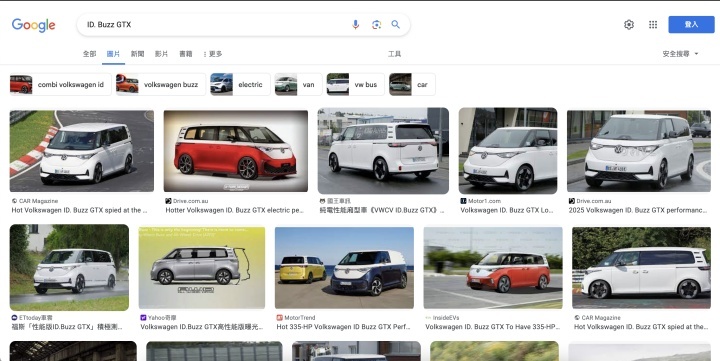The height and width of the screenshot is (361, 720).
Task: Open the 工具 options
Action: [x=394, y=54]
